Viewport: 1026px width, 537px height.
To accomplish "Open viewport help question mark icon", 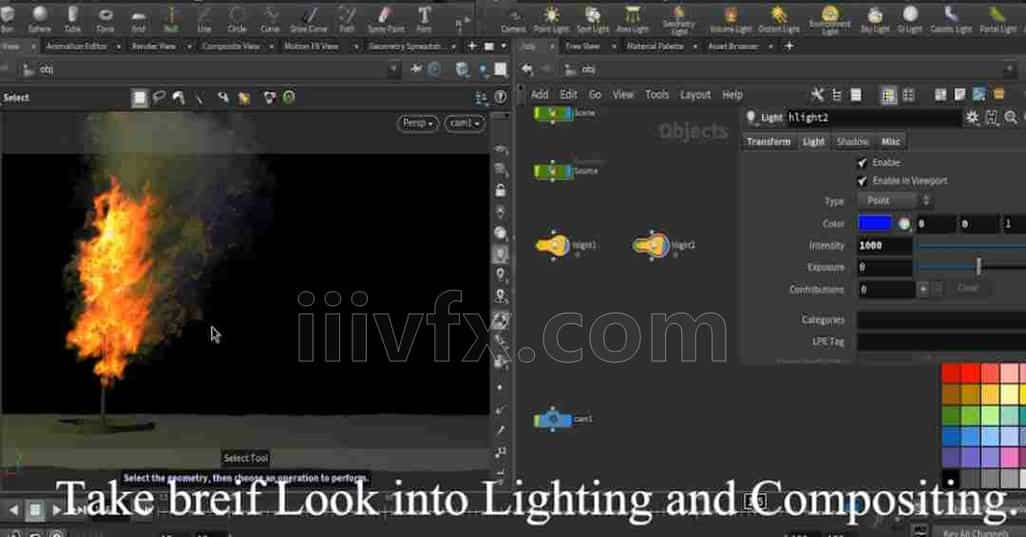I will pos(501,97).
